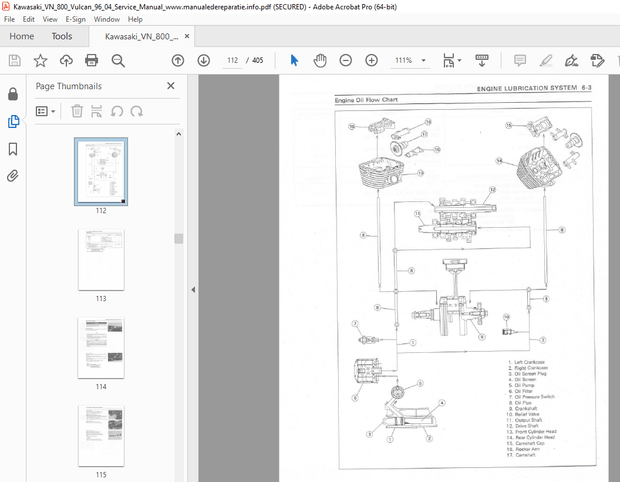Select page 115 thumbnail

pos(101,436)
